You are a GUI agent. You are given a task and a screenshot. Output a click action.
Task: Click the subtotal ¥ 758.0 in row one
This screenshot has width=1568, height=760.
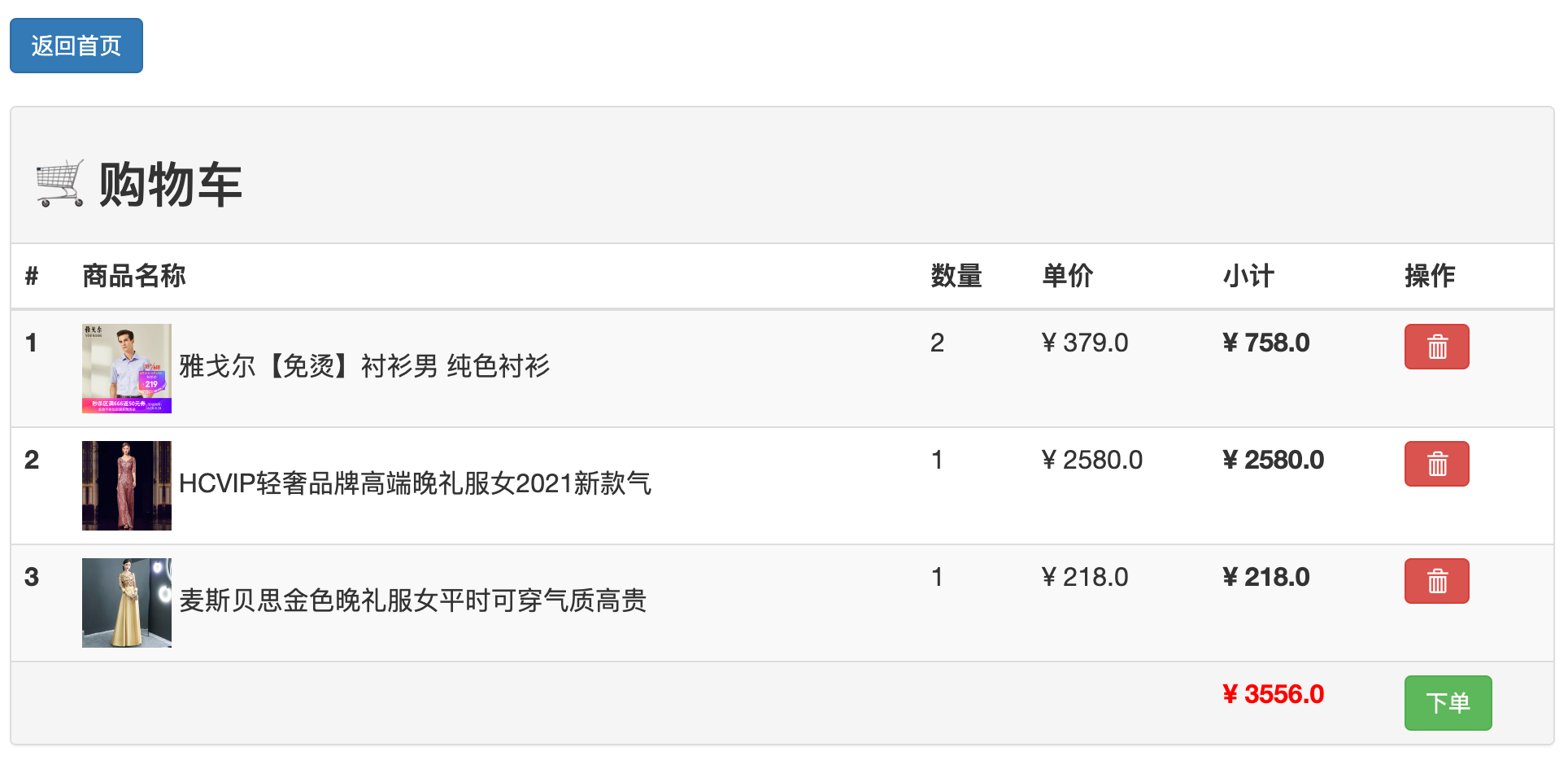1266,343
